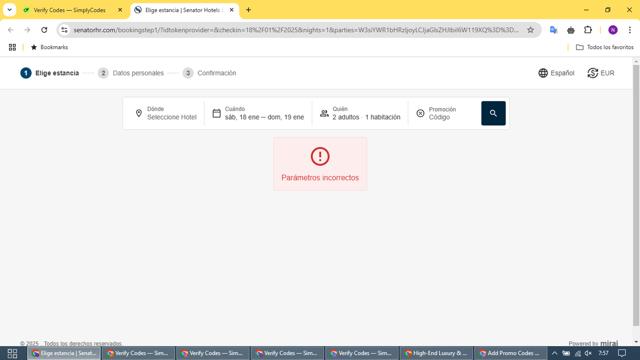Screen dimensions: 640x360
Task: Click the dark search magnifier button
Action: (493, 113)
